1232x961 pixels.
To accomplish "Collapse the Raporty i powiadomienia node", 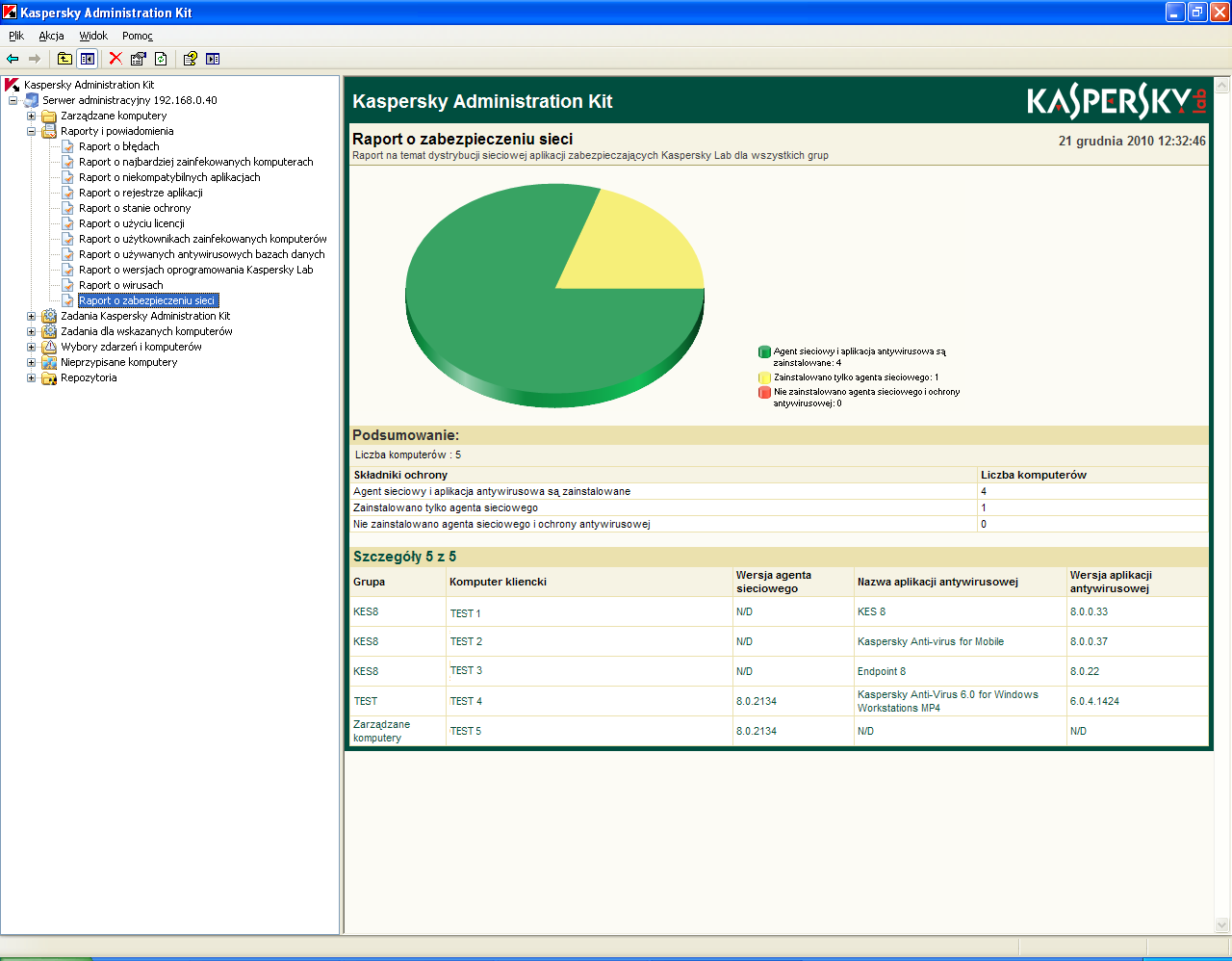I will click(31, 131).
